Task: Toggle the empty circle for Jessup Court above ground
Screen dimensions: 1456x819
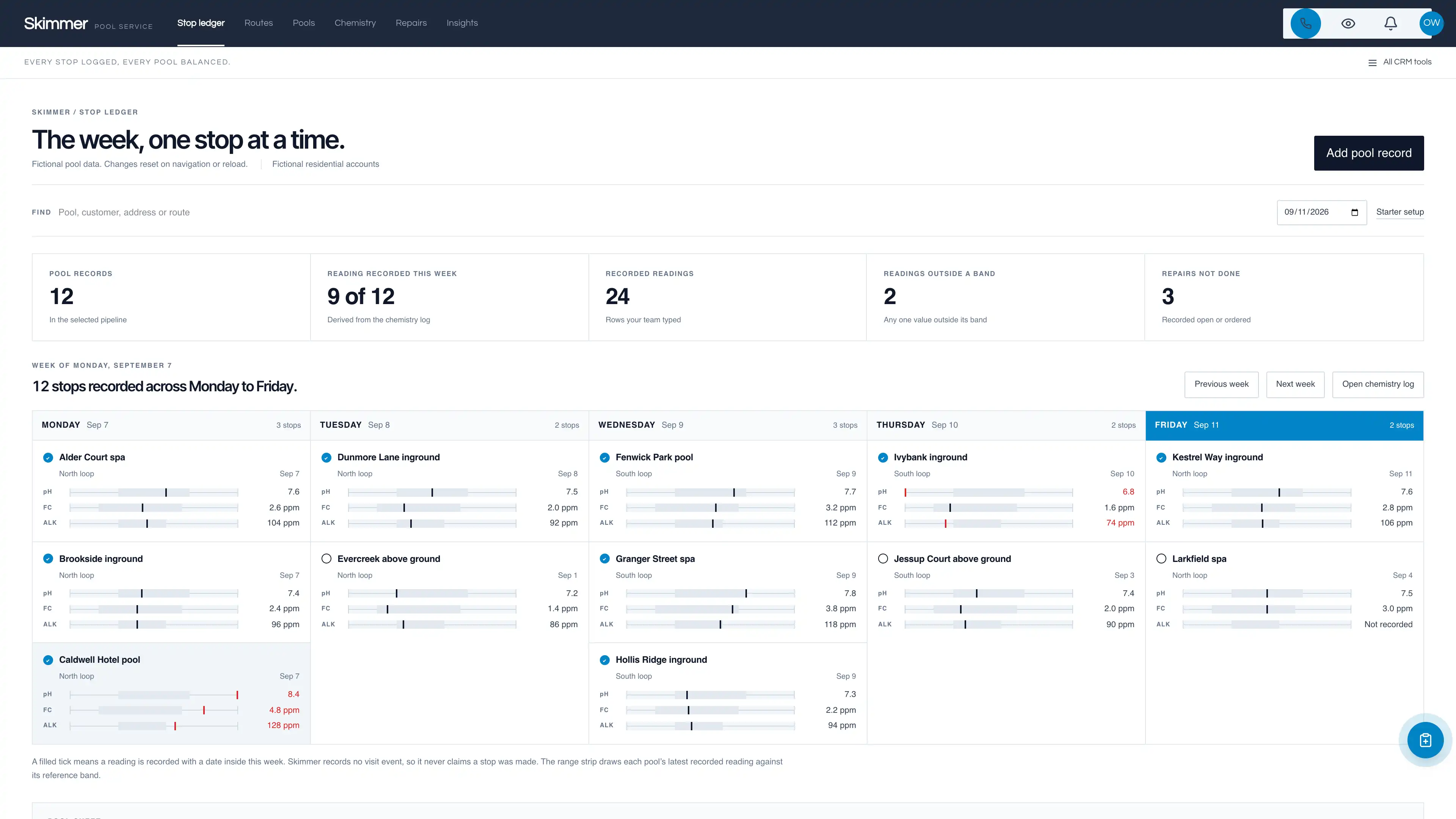Action: point(883,559)
